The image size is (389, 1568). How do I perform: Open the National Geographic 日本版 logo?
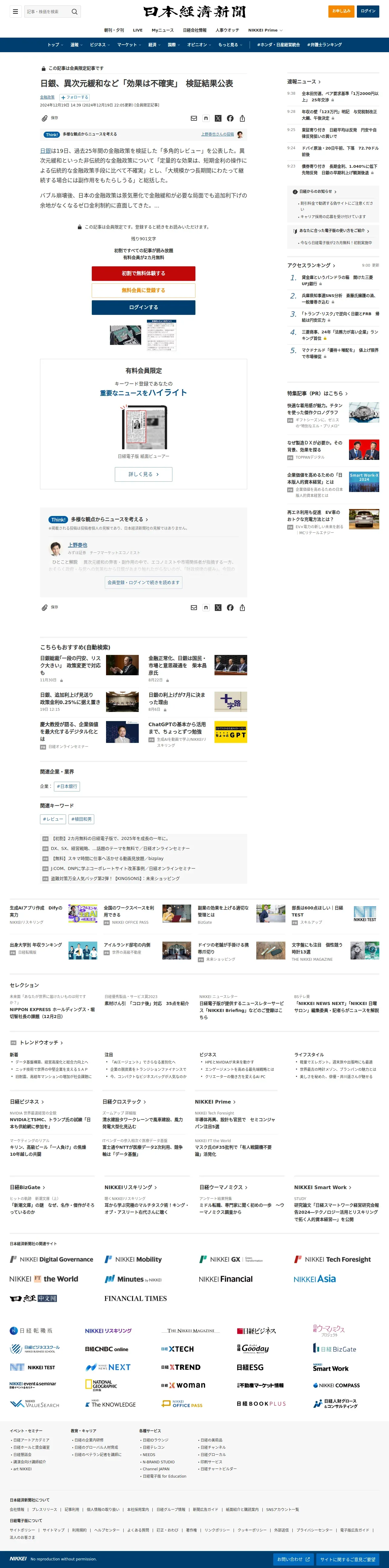click(x=101, y=1385)
